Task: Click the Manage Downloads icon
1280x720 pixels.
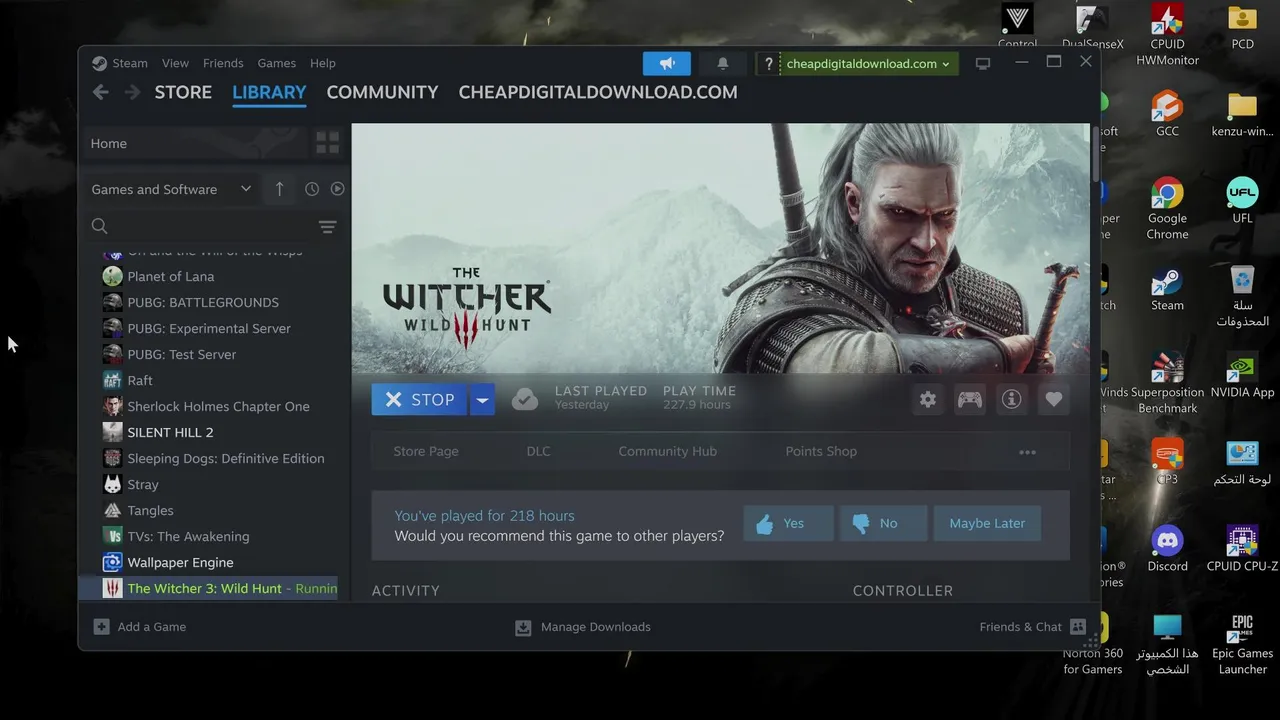Action: tap(523, 627)
